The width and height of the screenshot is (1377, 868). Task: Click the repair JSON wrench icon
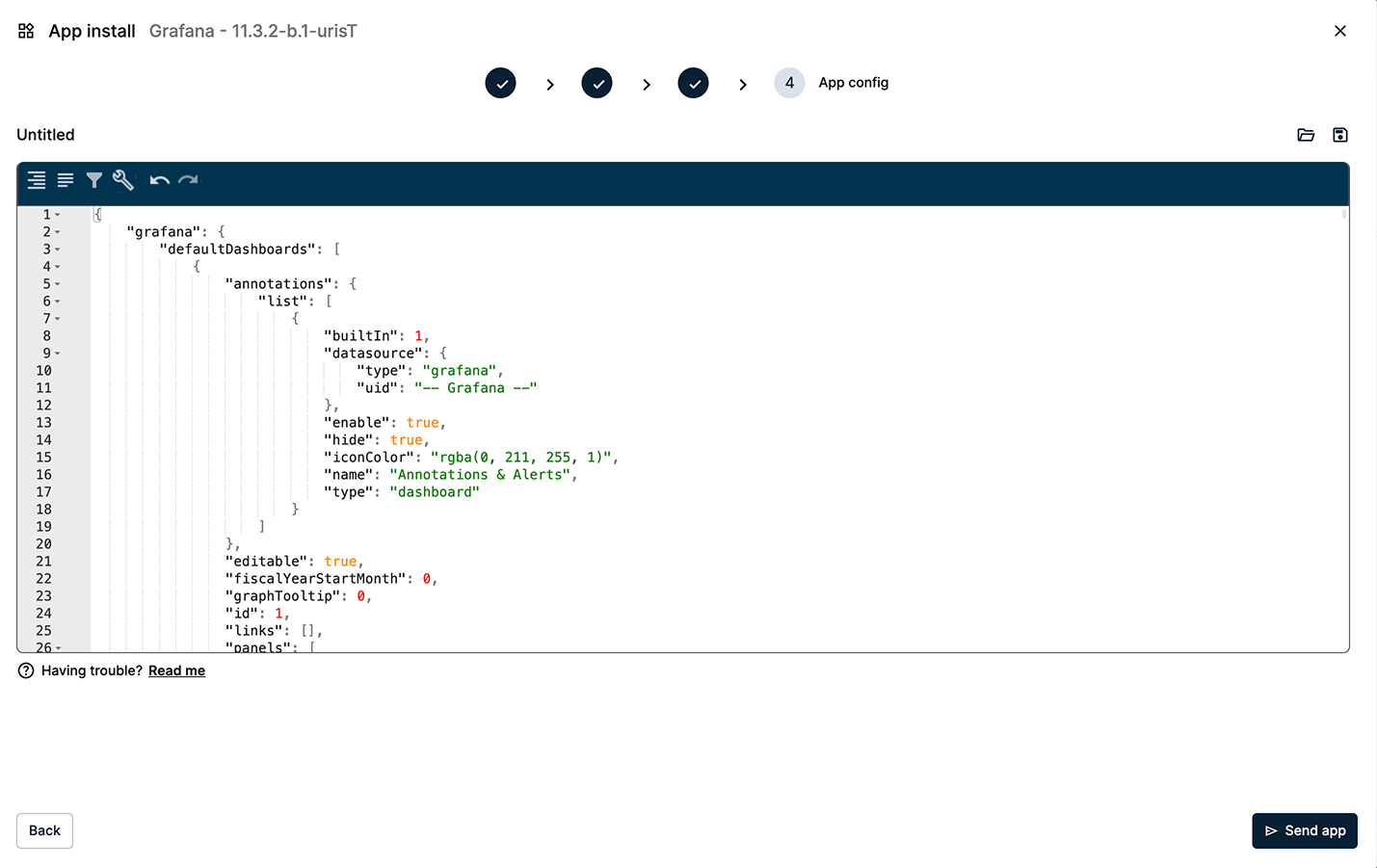123,180
